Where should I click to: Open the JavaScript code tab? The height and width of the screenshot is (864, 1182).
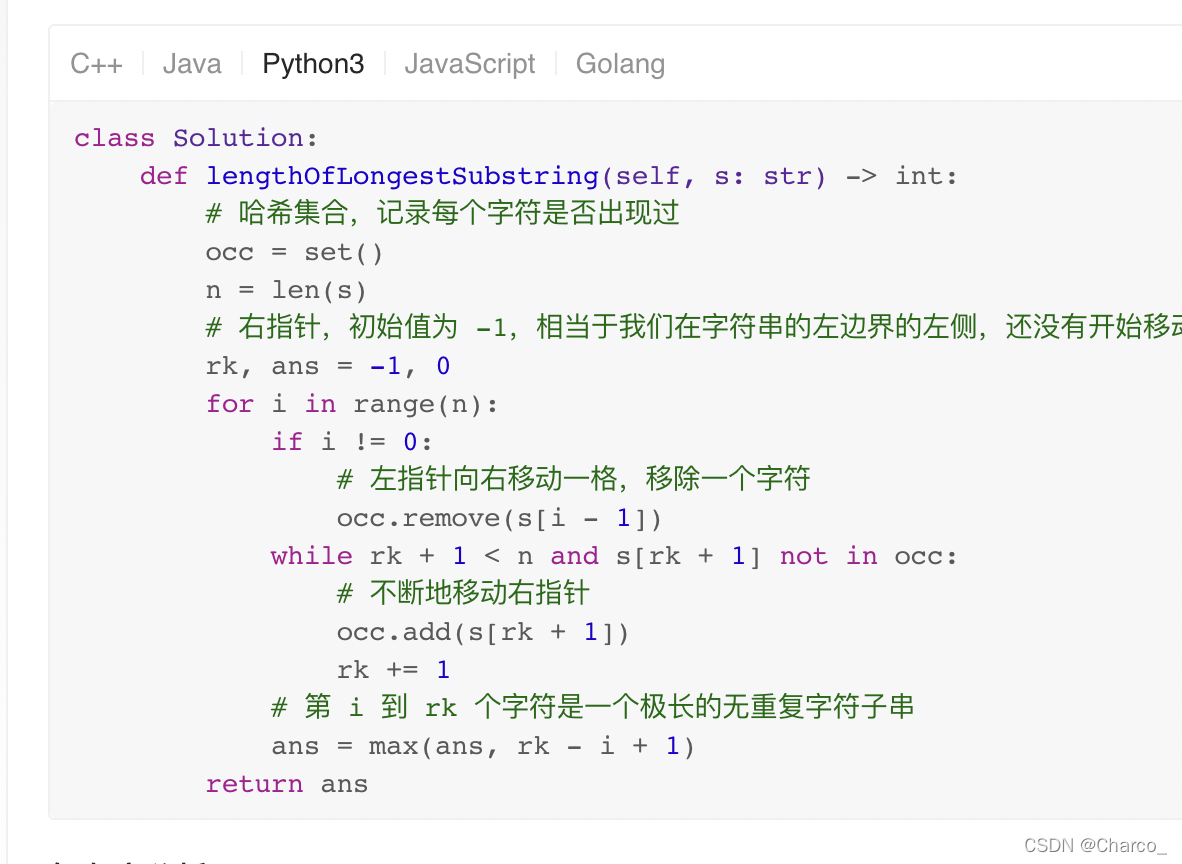(x=470, y=63)
